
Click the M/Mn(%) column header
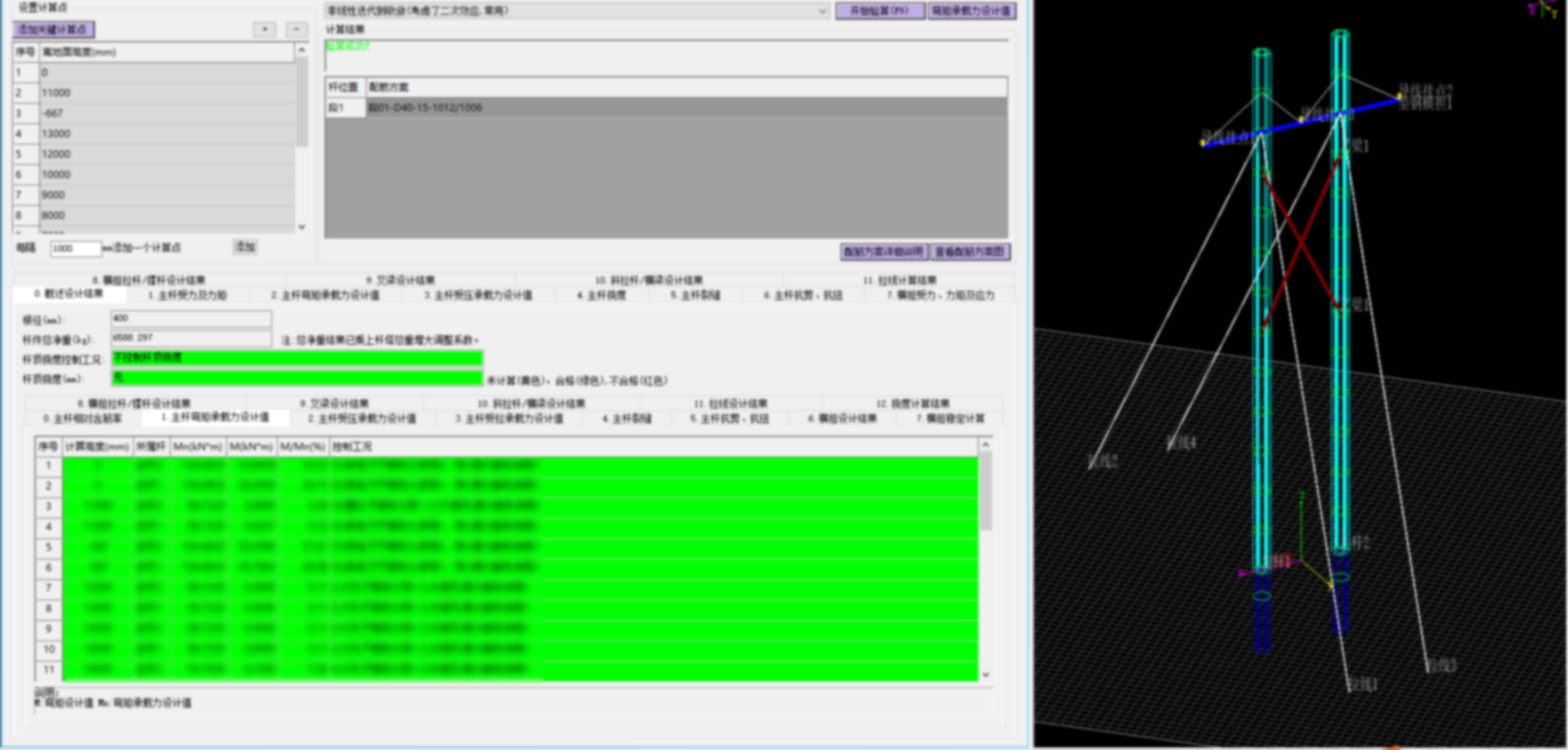pos(302,446)
